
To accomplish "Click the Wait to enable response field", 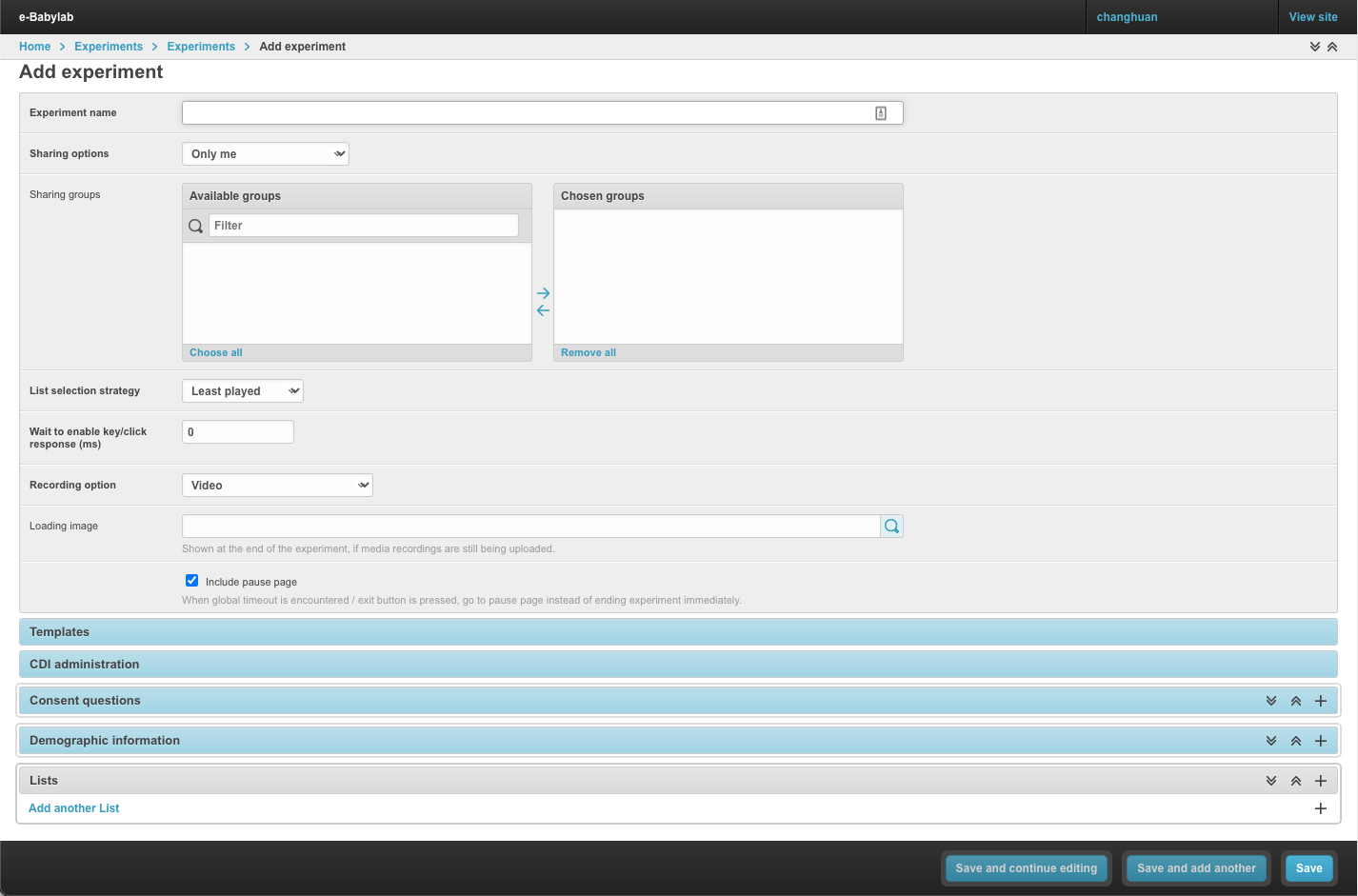I will (238, 432).
